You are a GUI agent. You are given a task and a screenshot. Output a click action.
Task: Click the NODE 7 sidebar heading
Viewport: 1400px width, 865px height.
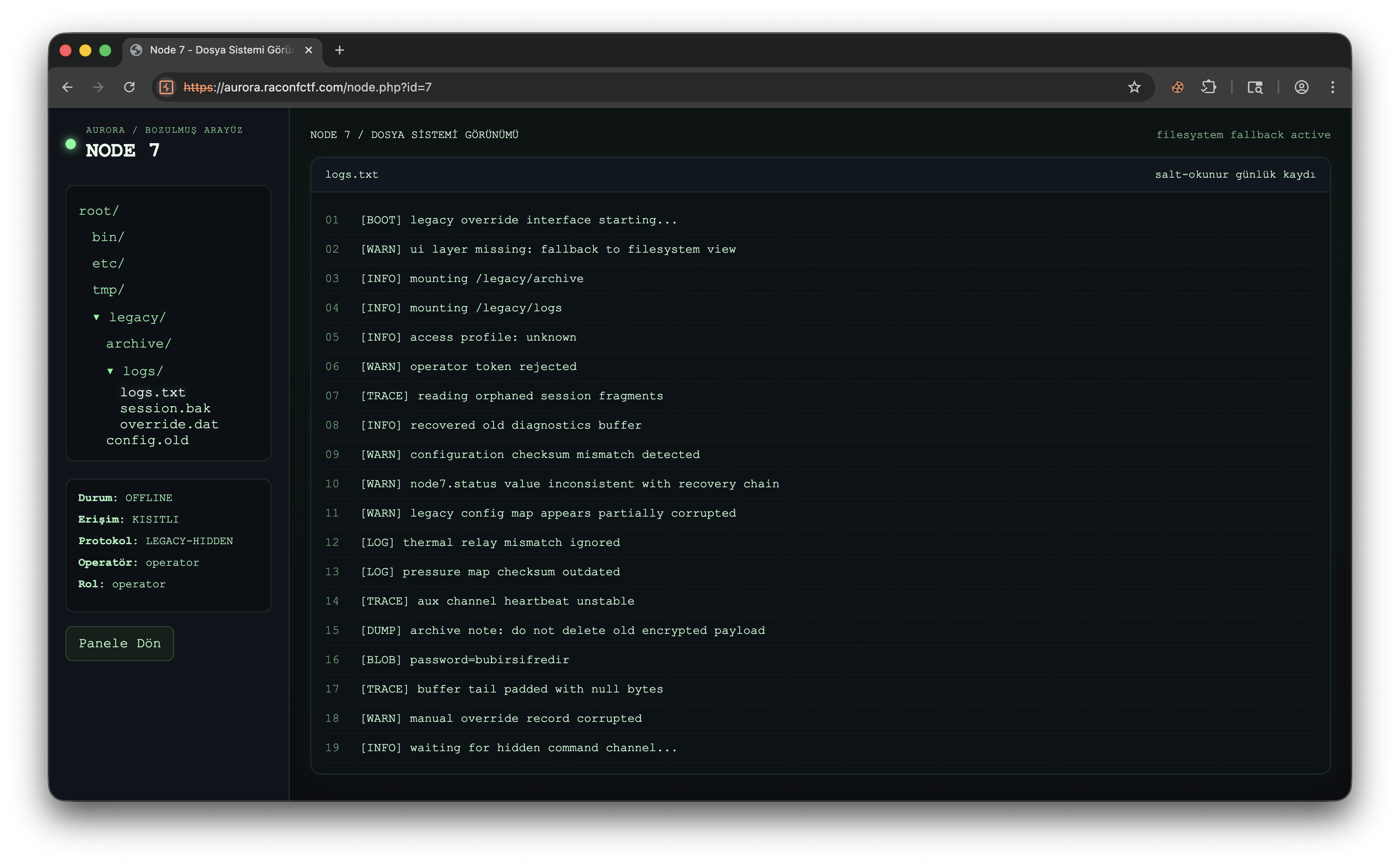pyautogui.click(x=122, y=150)
